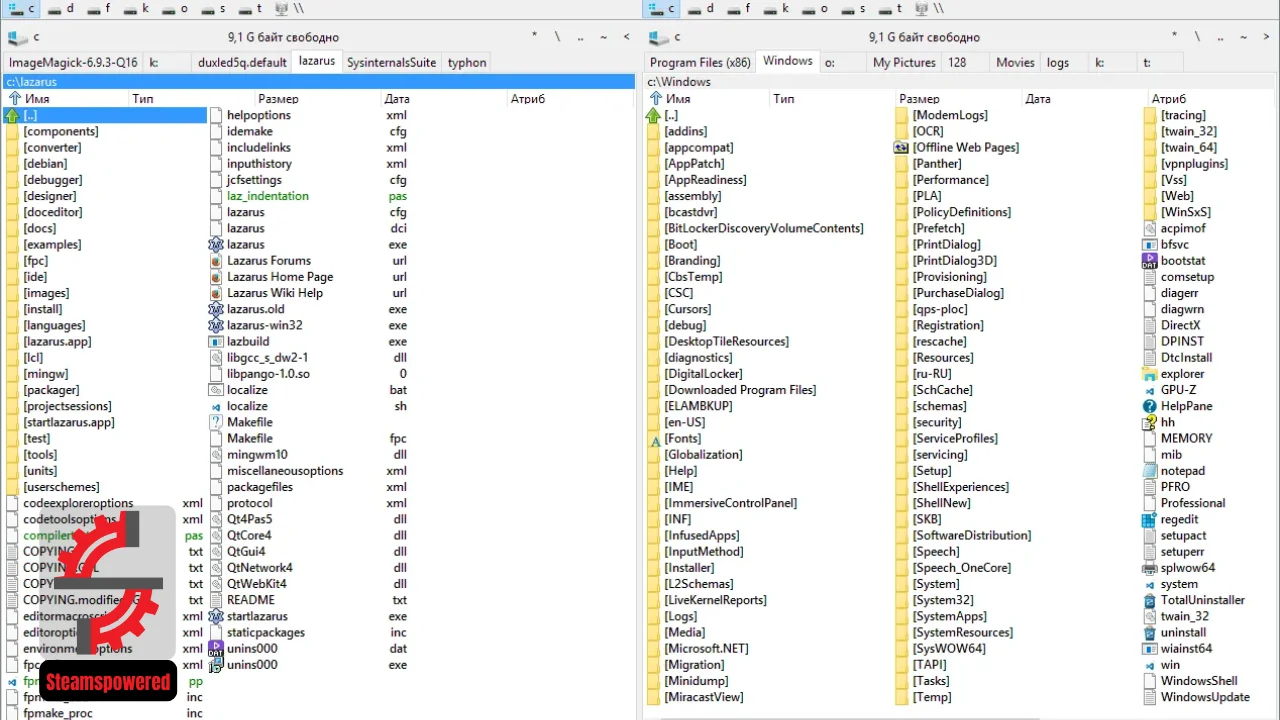1280x720 pixels.
Task: Click the c:\Windows path bar
Action: click(x=961, y=82)
